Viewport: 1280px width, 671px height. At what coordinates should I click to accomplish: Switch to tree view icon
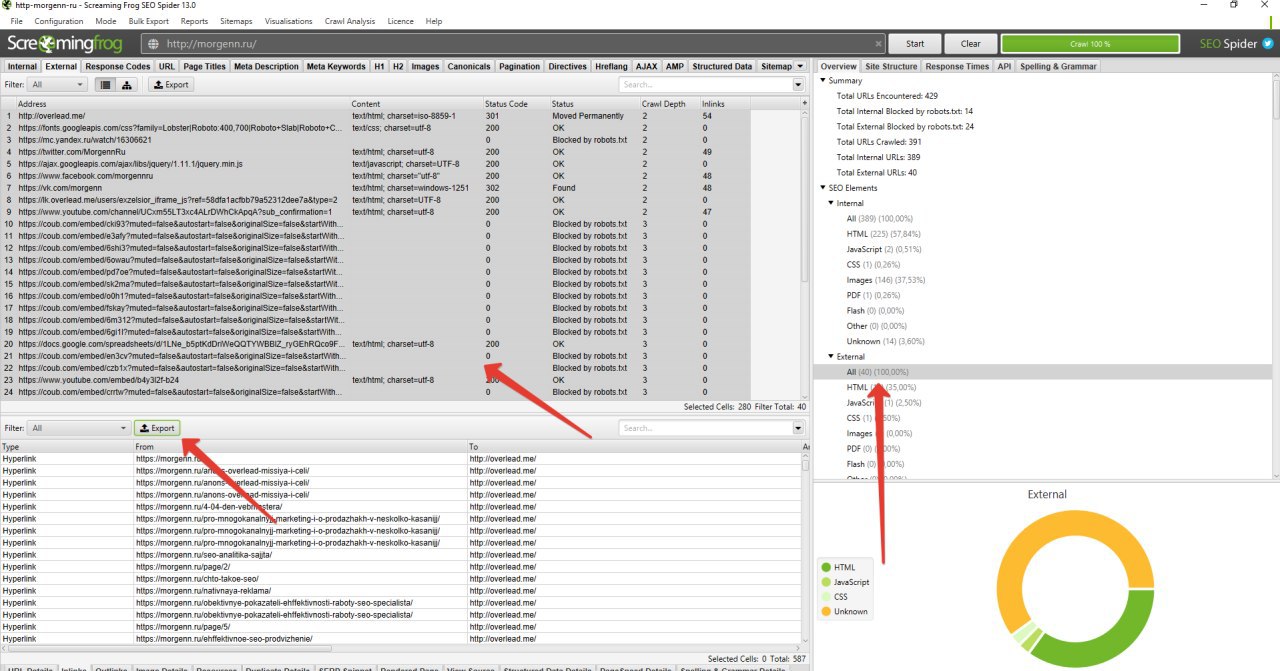pos(127,85)
